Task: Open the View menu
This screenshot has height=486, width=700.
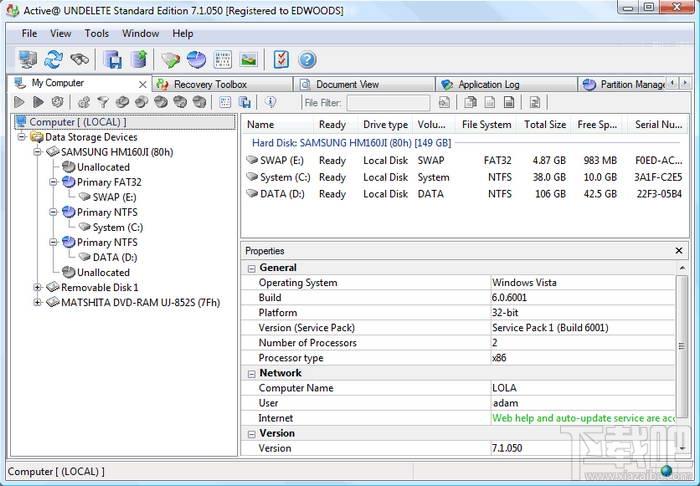Action: tap(61, 33)
